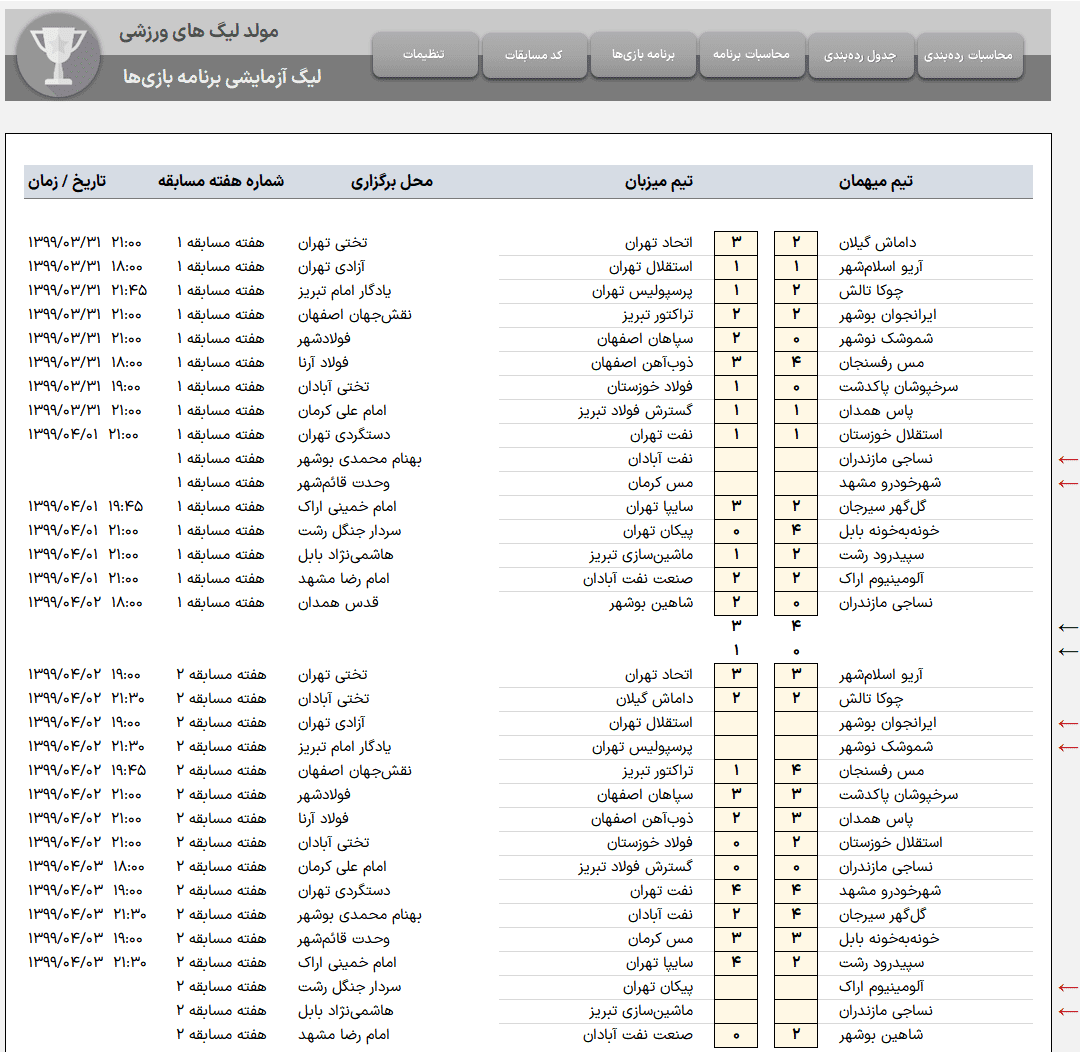
Task: Click empty guest score cell for شموشک نوشهر, week 2
Action: click(796, 747)
